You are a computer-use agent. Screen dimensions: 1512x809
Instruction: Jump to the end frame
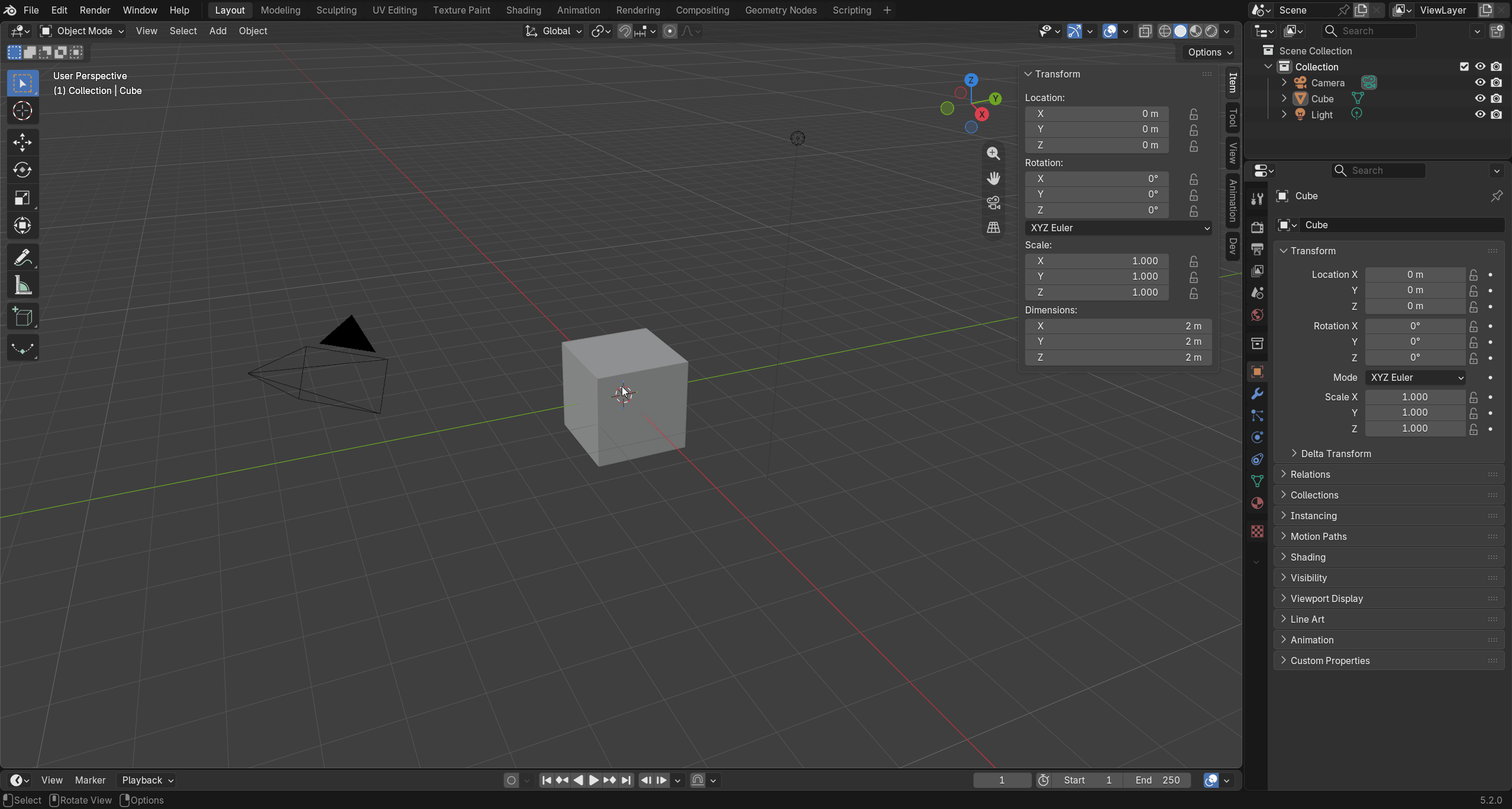pyautogui.click(x=626, y=780)
